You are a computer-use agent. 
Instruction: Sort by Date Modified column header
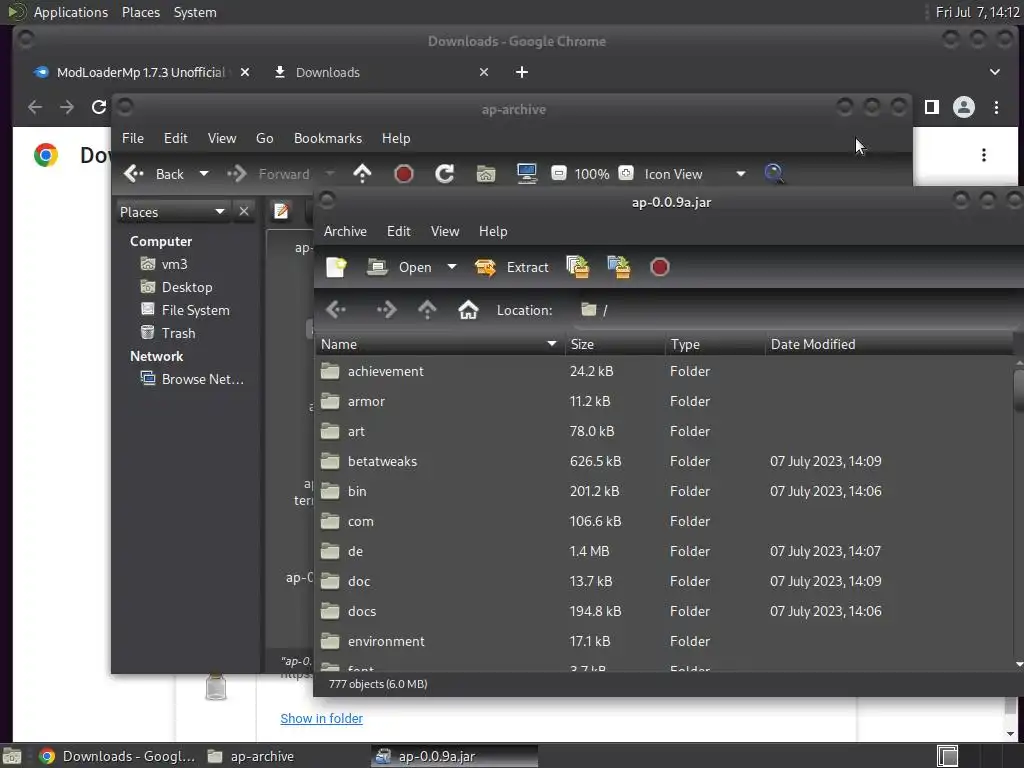(x=889, y=344)
